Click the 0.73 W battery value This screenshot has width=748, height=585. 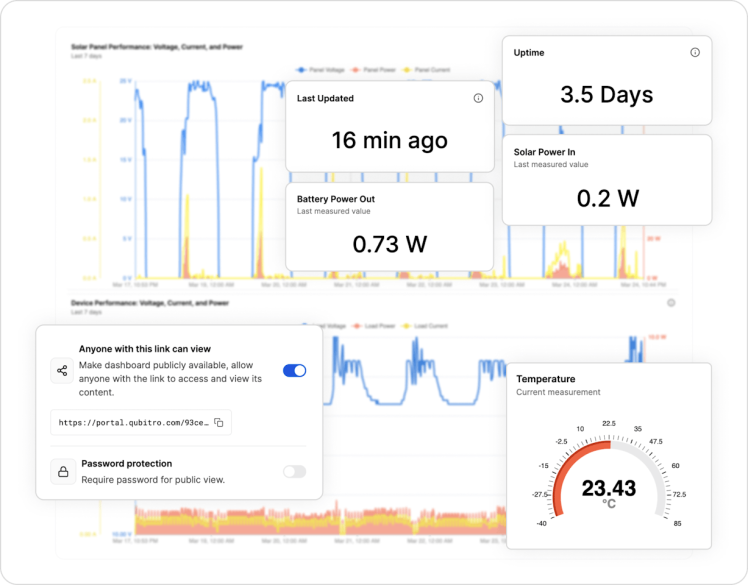389,244
